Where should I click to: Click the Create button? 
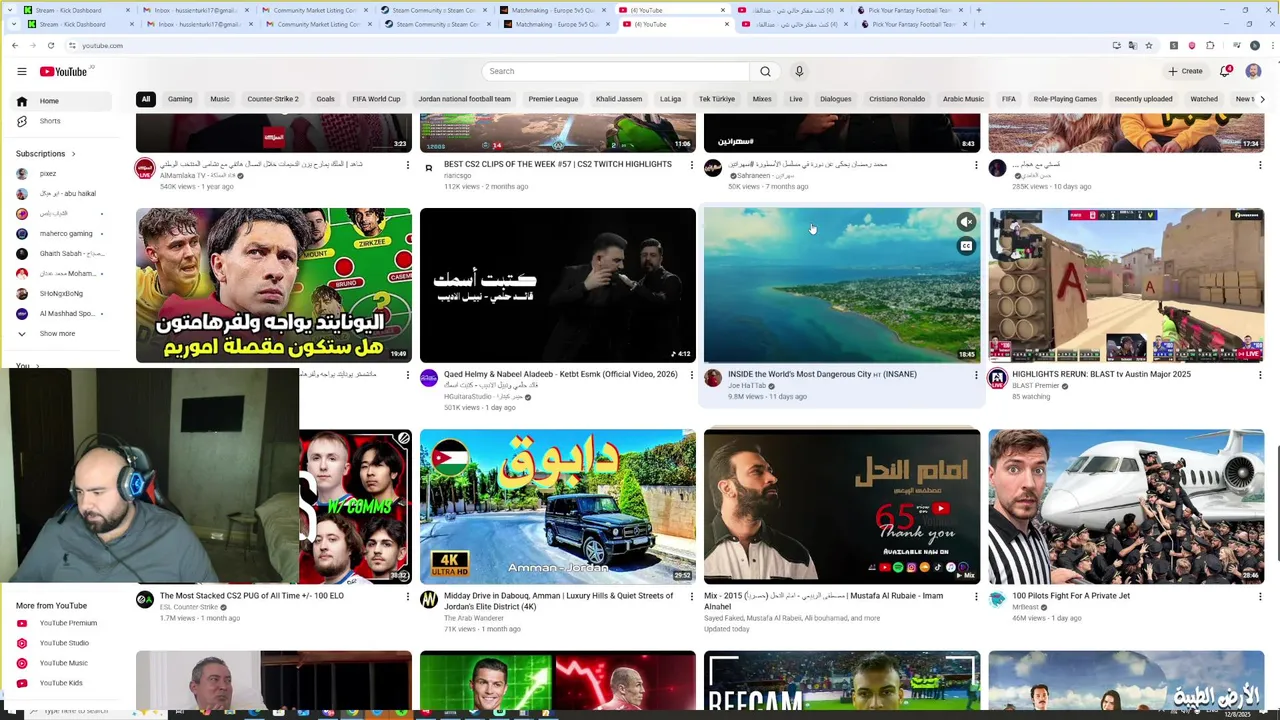click(1186, 71)
